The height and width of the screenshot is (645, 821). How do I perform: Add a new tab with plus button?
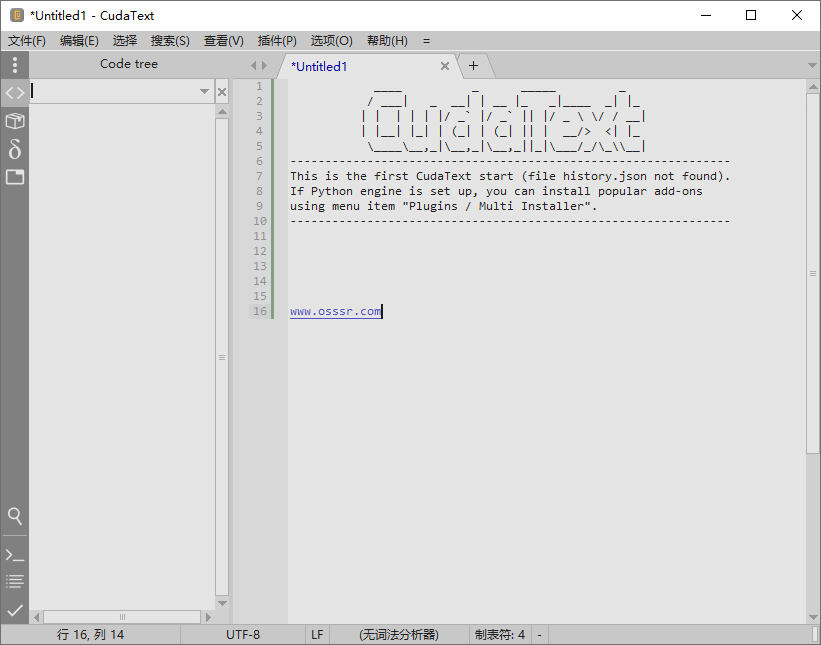coord(473,66)
